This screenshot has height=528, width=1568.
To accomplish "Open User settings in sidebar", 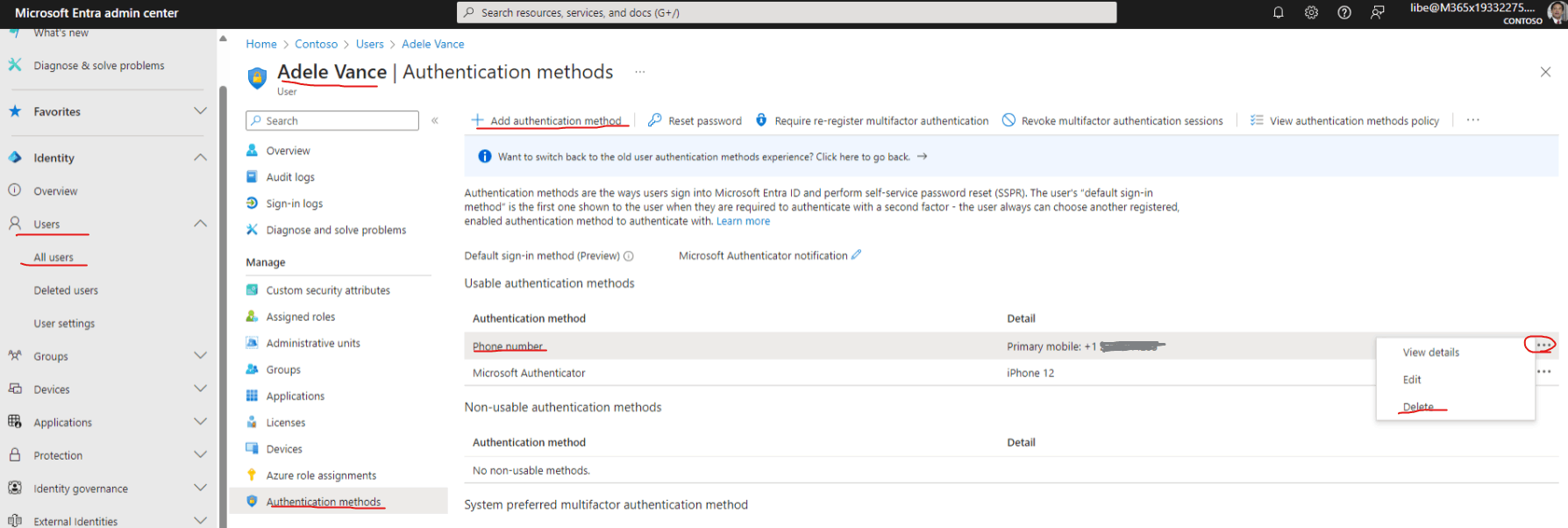I will (64, 324).
